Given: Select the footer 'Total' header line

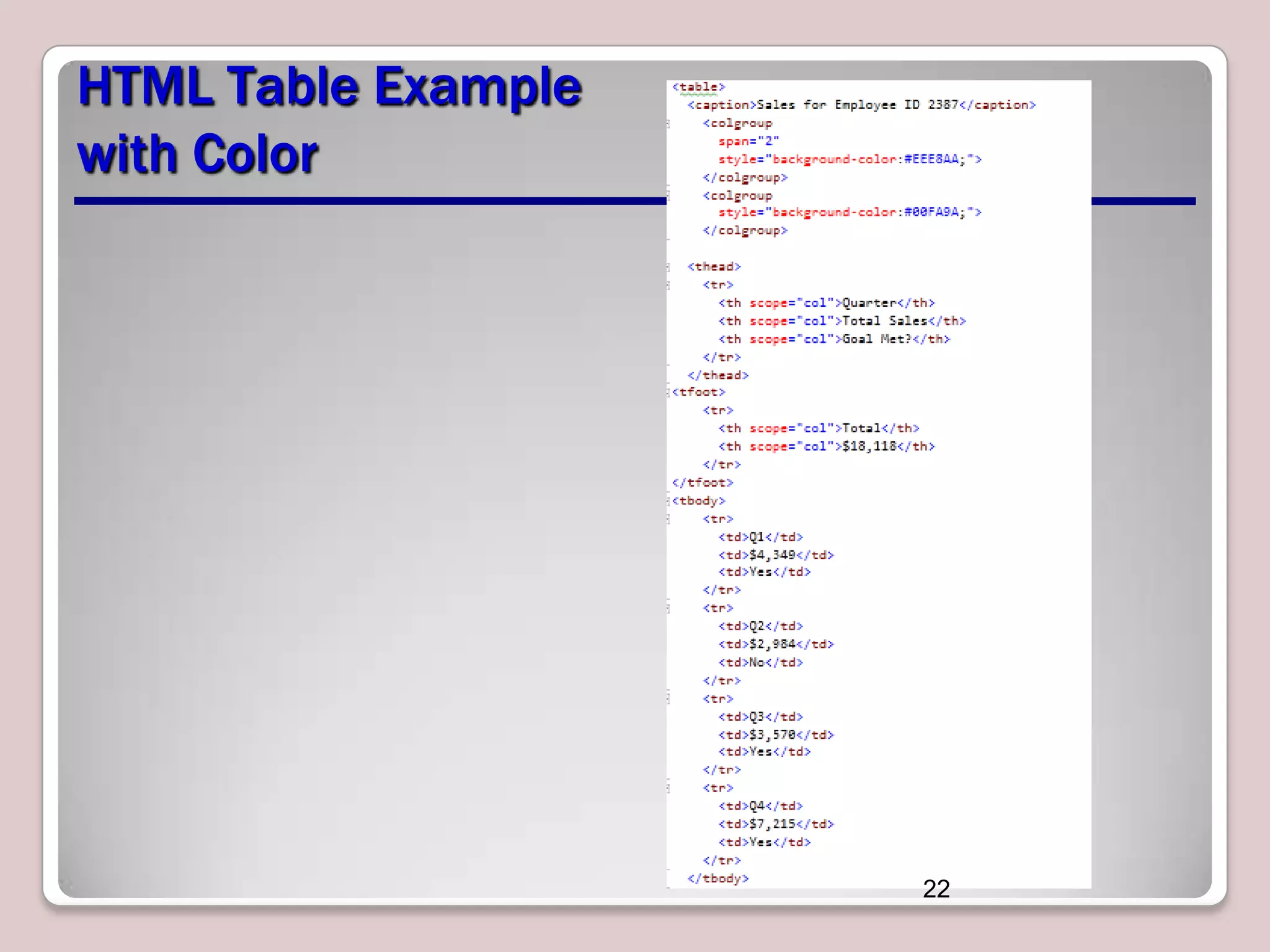Looking at the screenshot, I should [x=819, y=428].
